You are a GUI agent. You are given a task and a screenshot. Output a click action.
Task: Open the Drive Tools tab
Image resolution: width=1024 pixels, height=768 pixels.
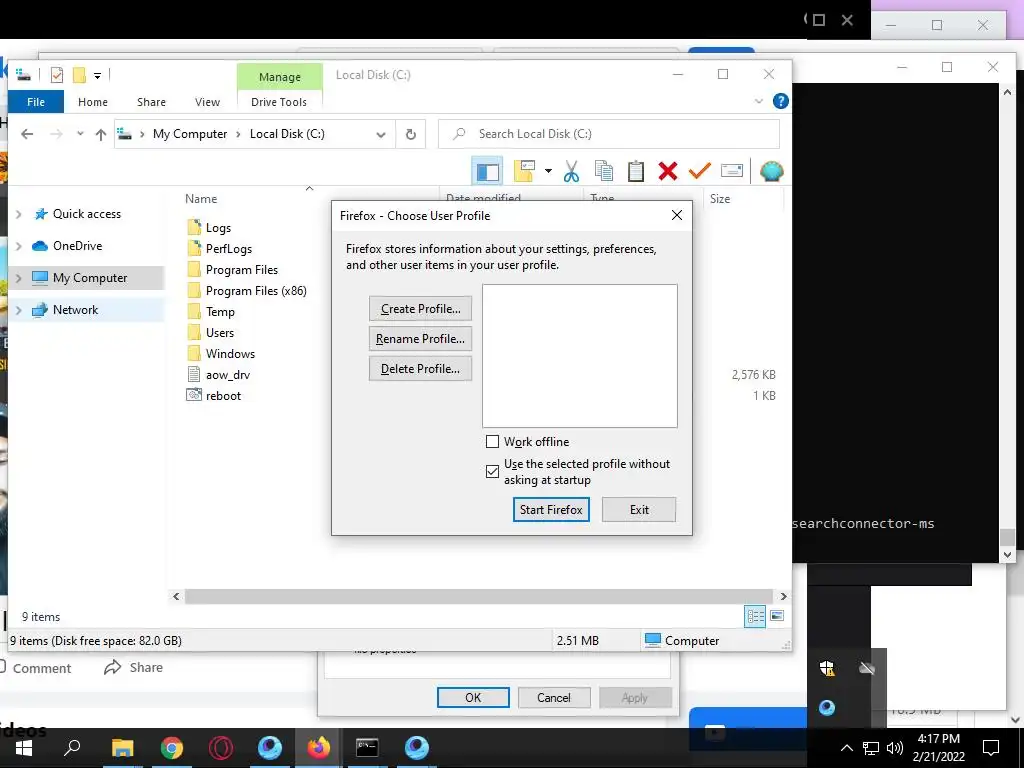279,102
